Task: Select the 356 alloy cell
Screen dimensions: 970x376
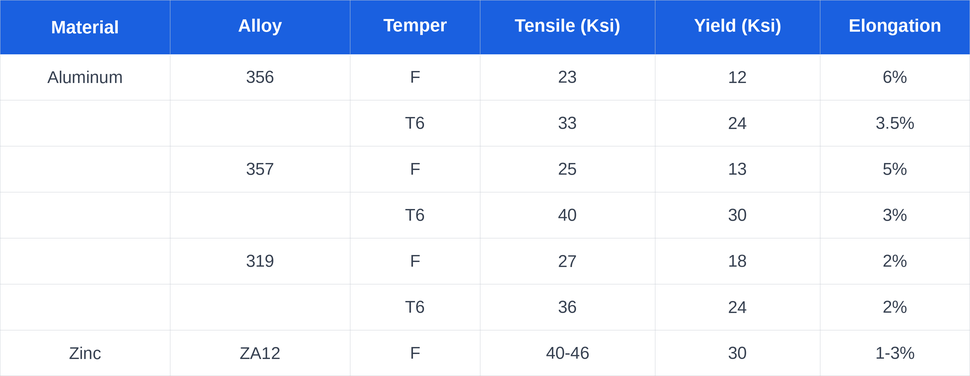Action: pyautogui.click(x=260, y=77)
